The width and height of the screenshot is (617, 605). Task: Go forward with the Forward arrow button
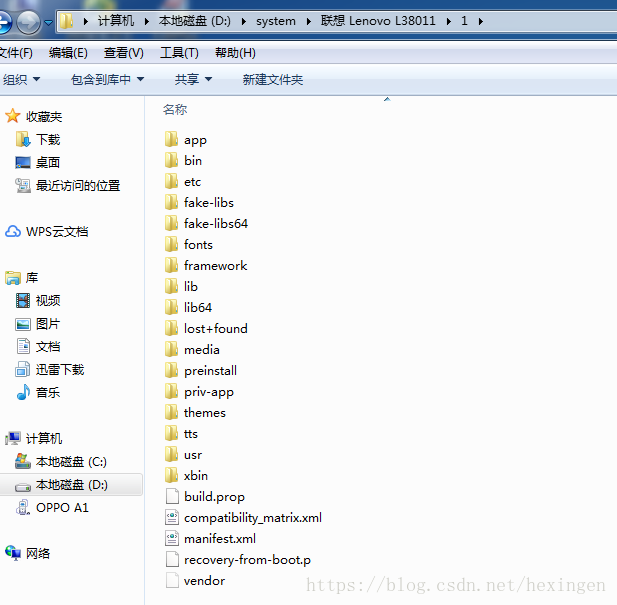pyautogui.click(x=28, y=22)
